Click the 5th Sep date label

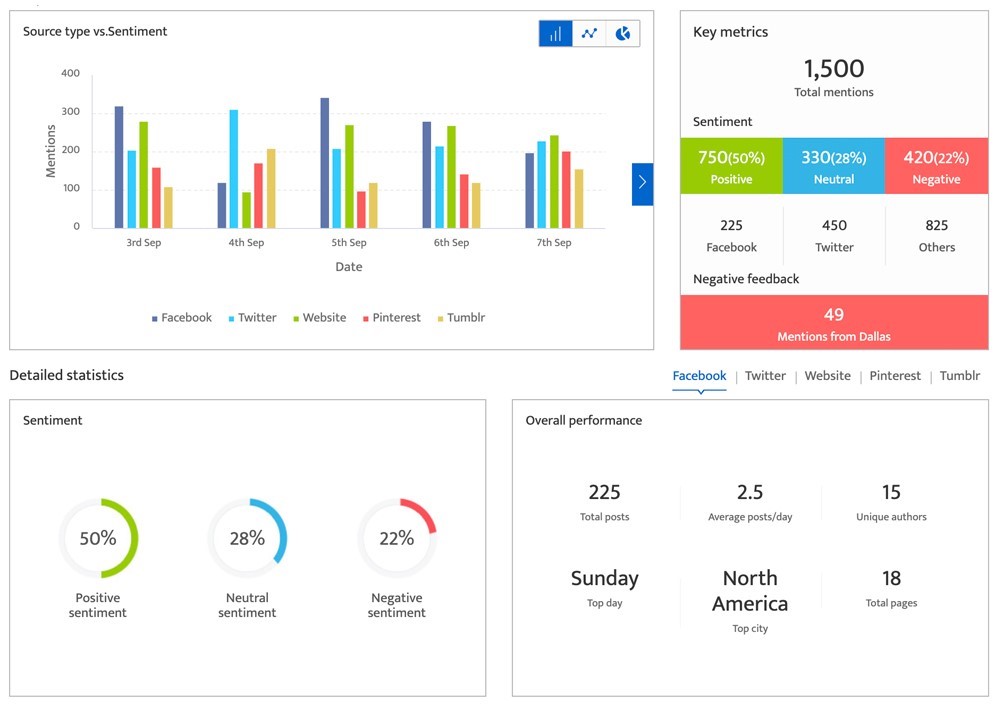[x=349, y=242]
